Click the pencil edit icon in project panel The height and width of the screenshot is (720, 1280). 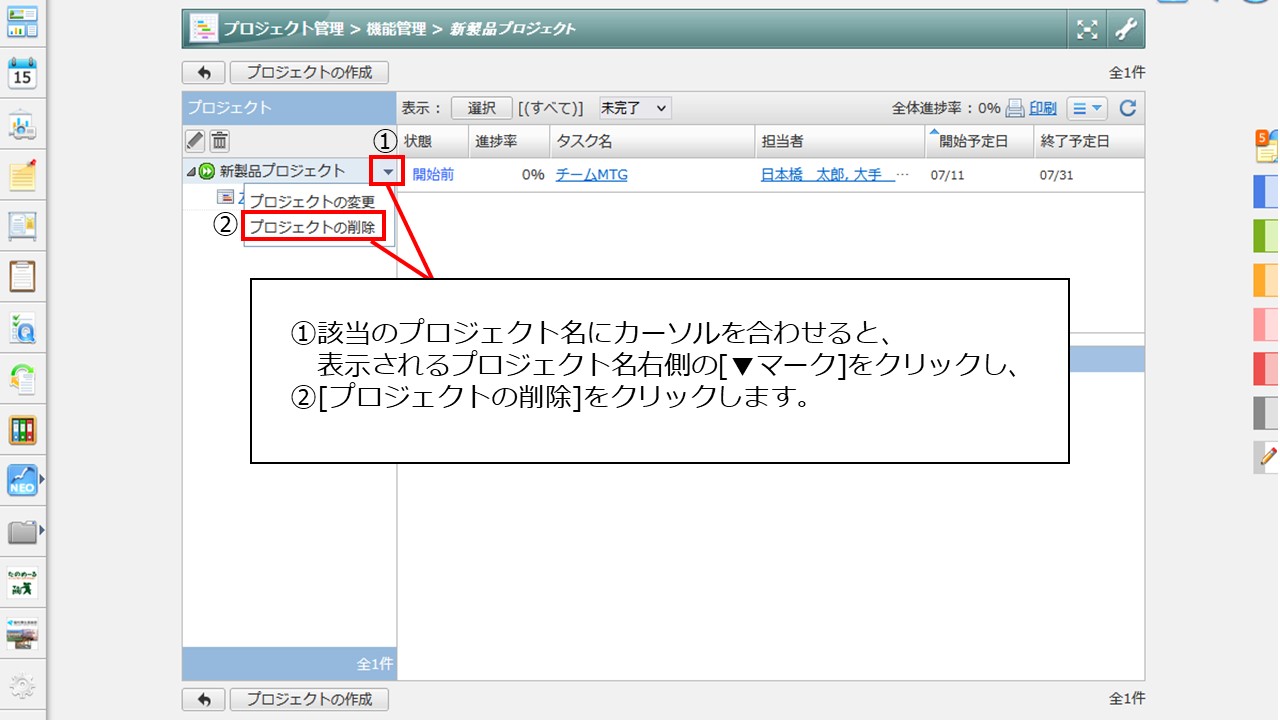click(195, 141)
